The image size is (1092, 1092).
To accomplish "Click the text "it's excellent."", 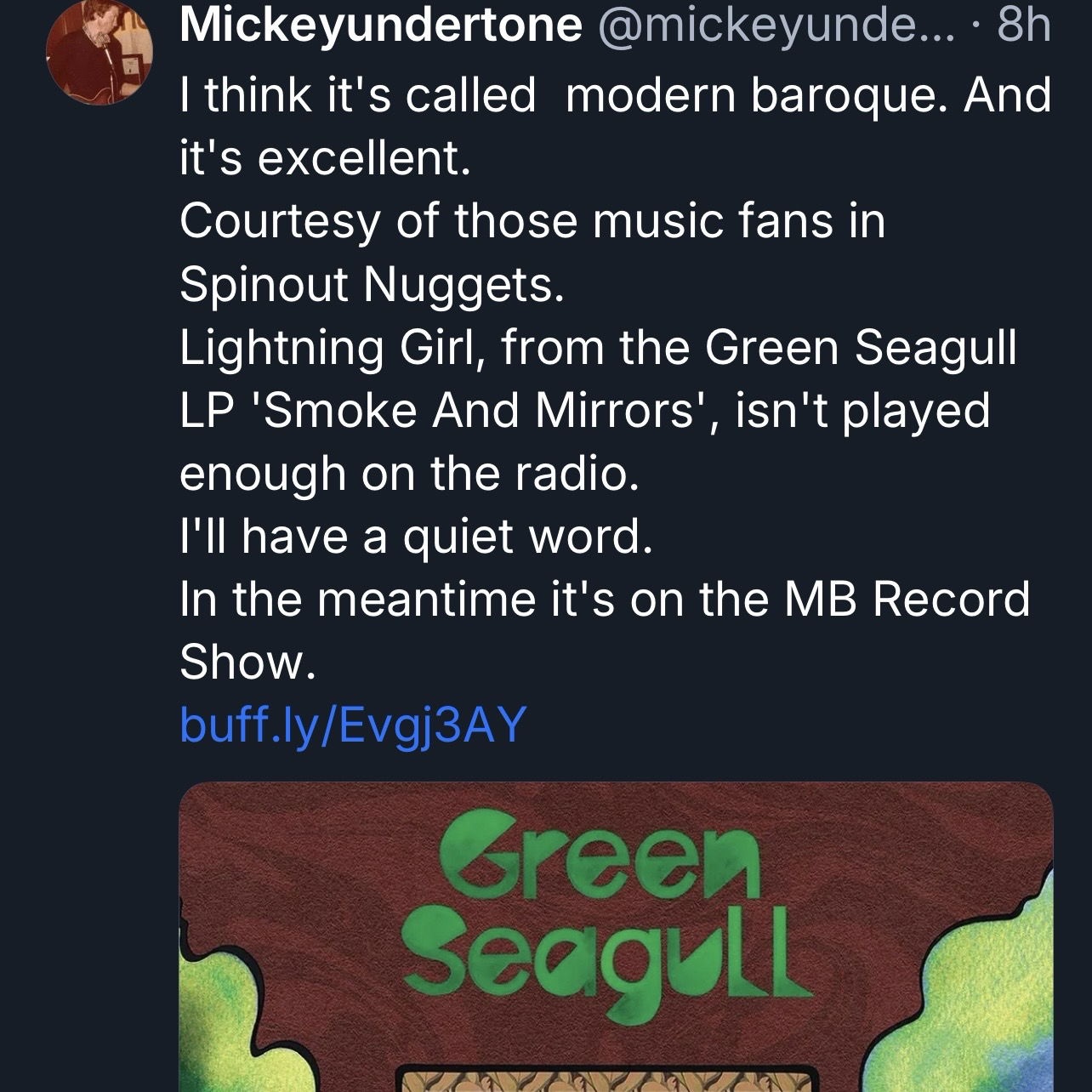I will pos(324,158).
